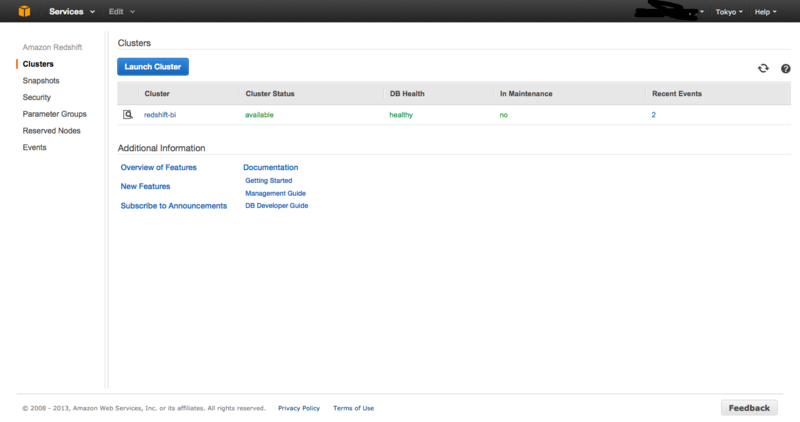Click the Launch Cluster button
Viewport: 800px width, 422px height.
click(153, 67)
